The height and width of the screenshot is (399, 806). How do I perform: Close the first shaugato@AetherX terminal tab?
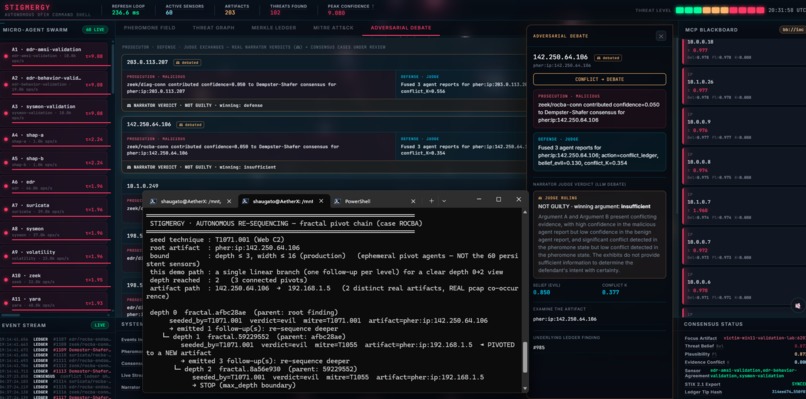click(x=229, y=202)
